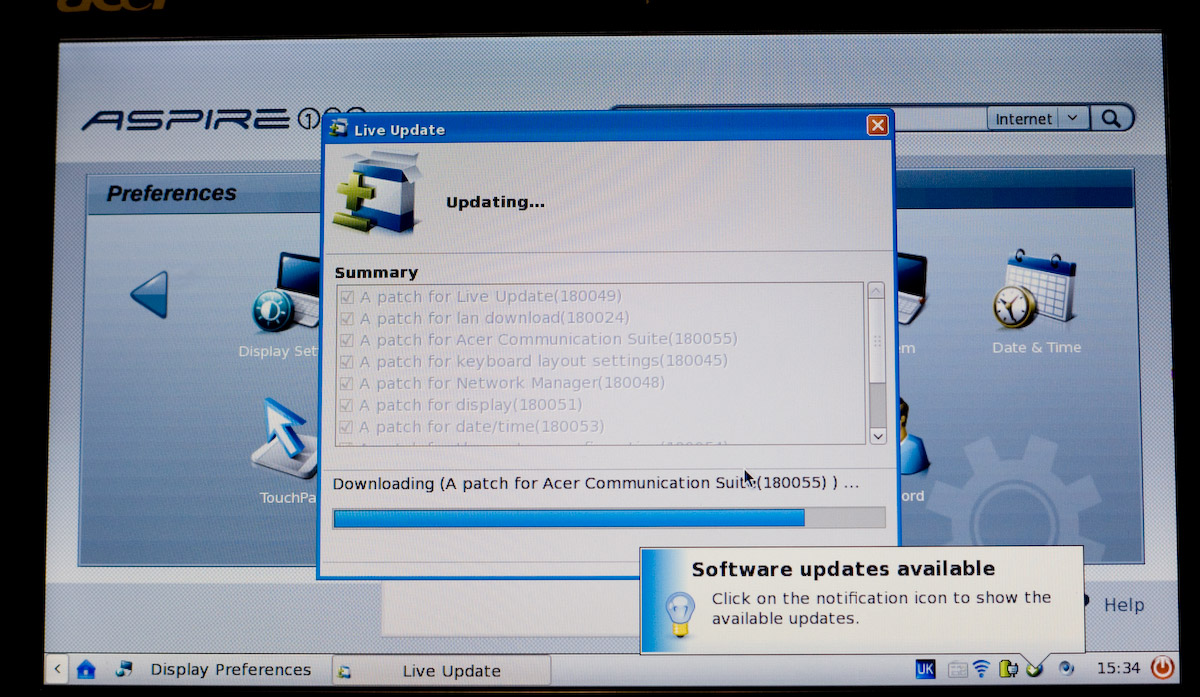The image size is (1200, 697).
Task: Open the Display Settings laptop icon
Action: point(286,294)
